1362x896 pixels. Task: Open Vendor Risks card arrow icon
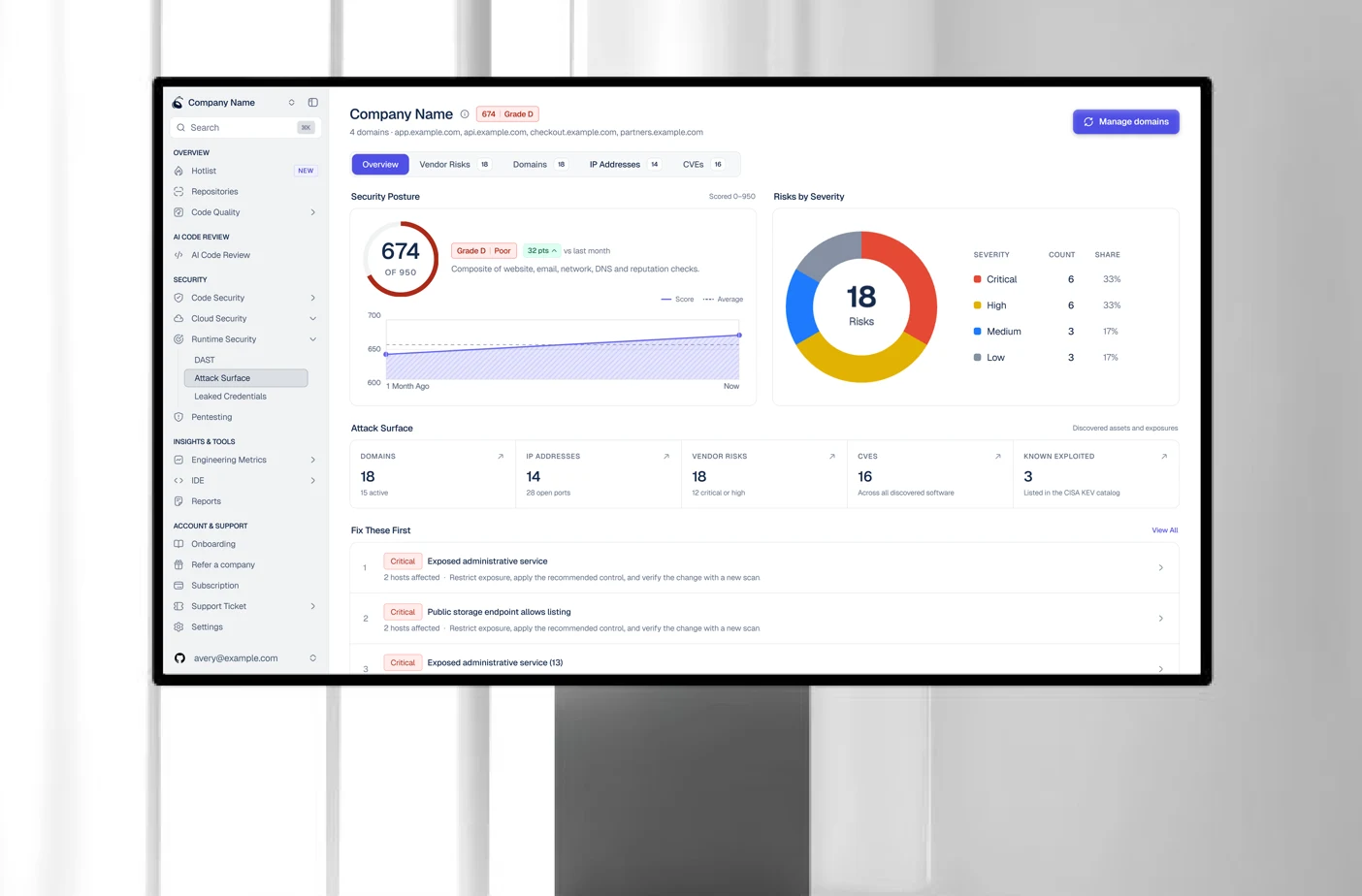tap(832, 457)
